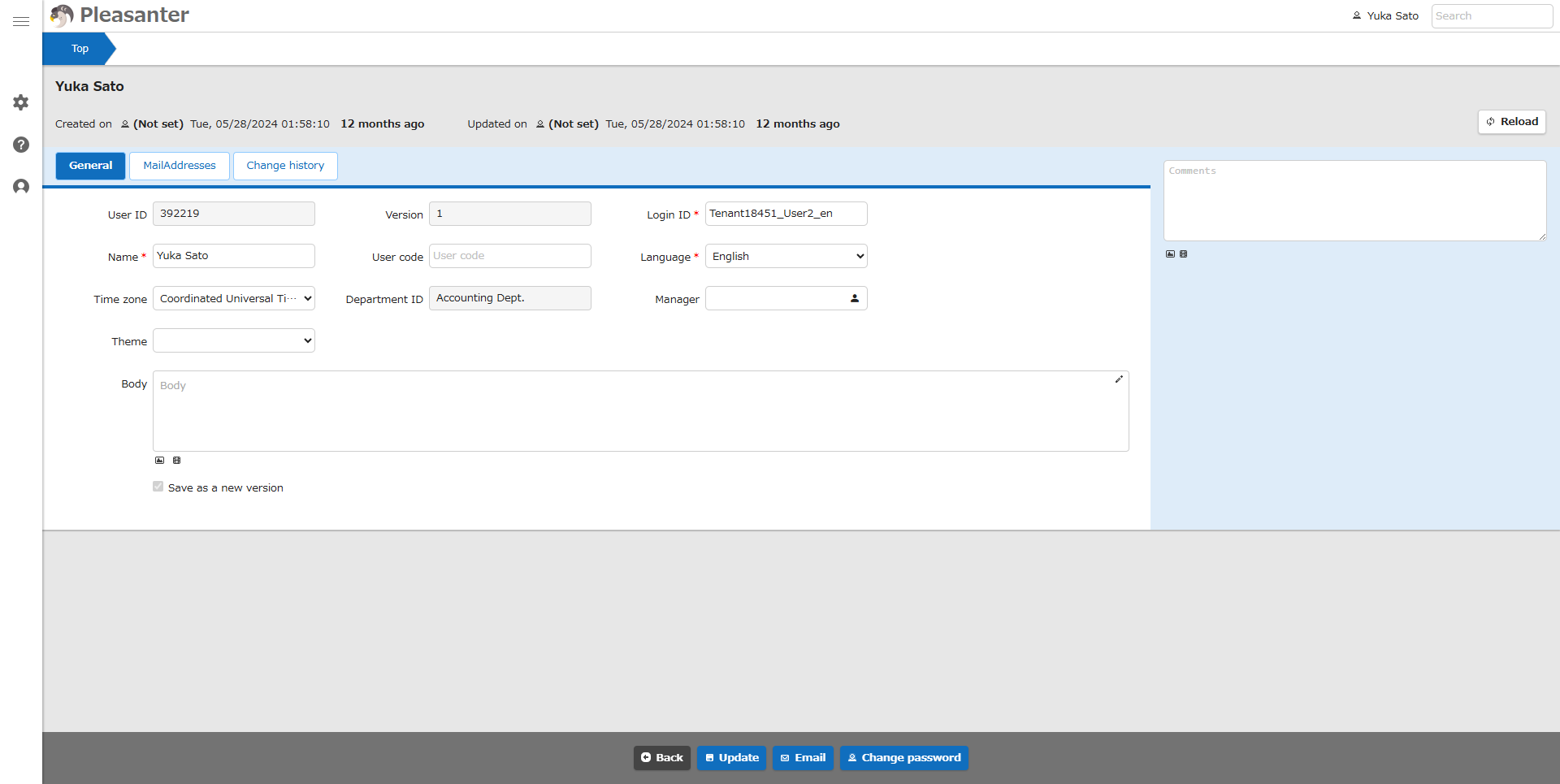Viewport: 1560px width, 784px height.
Task: Open the user account sidebar icon
Action: [x=21, y=187]
